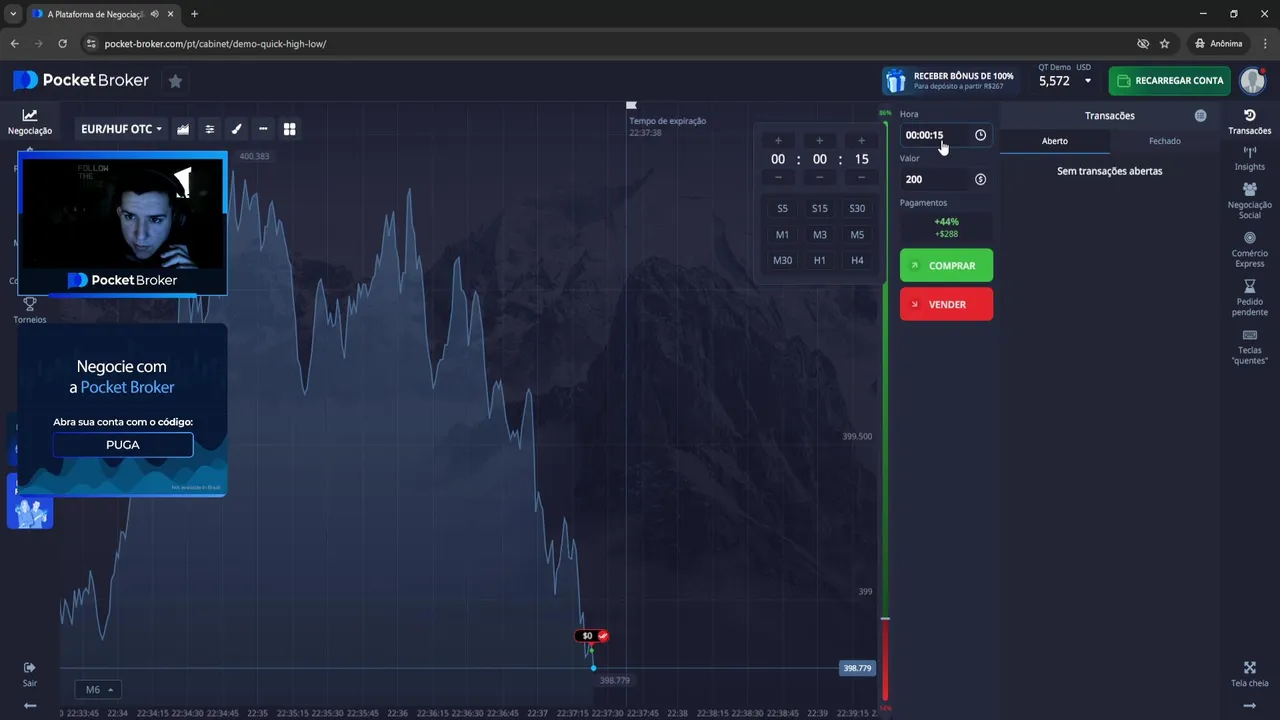Select S30 expiration preset
1280x720 pixels.
[857, 209]
